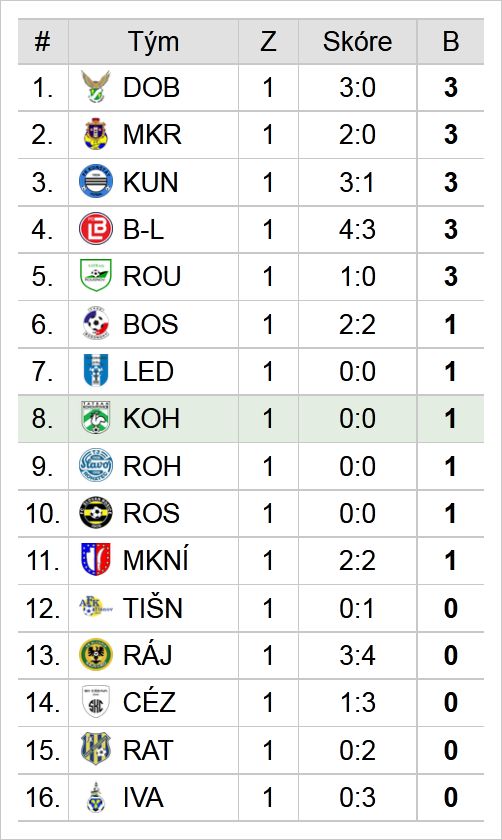Image resolution: width=502 pixels, height=840 pixels.
Task: Click the ROU green shield crest
Action: tap(96, 275)
